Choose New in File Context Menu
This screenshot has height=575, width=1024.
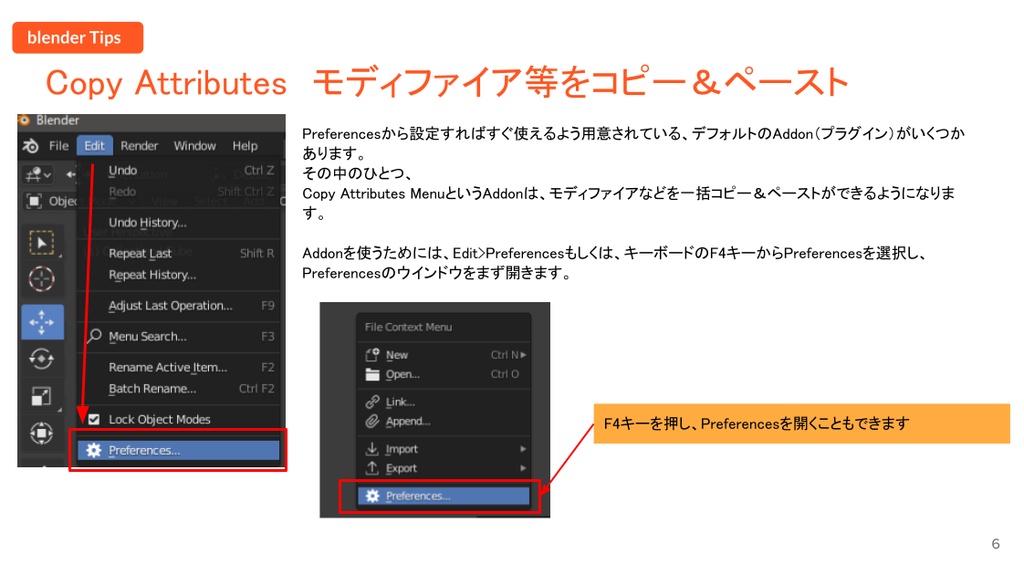[443, 355]
